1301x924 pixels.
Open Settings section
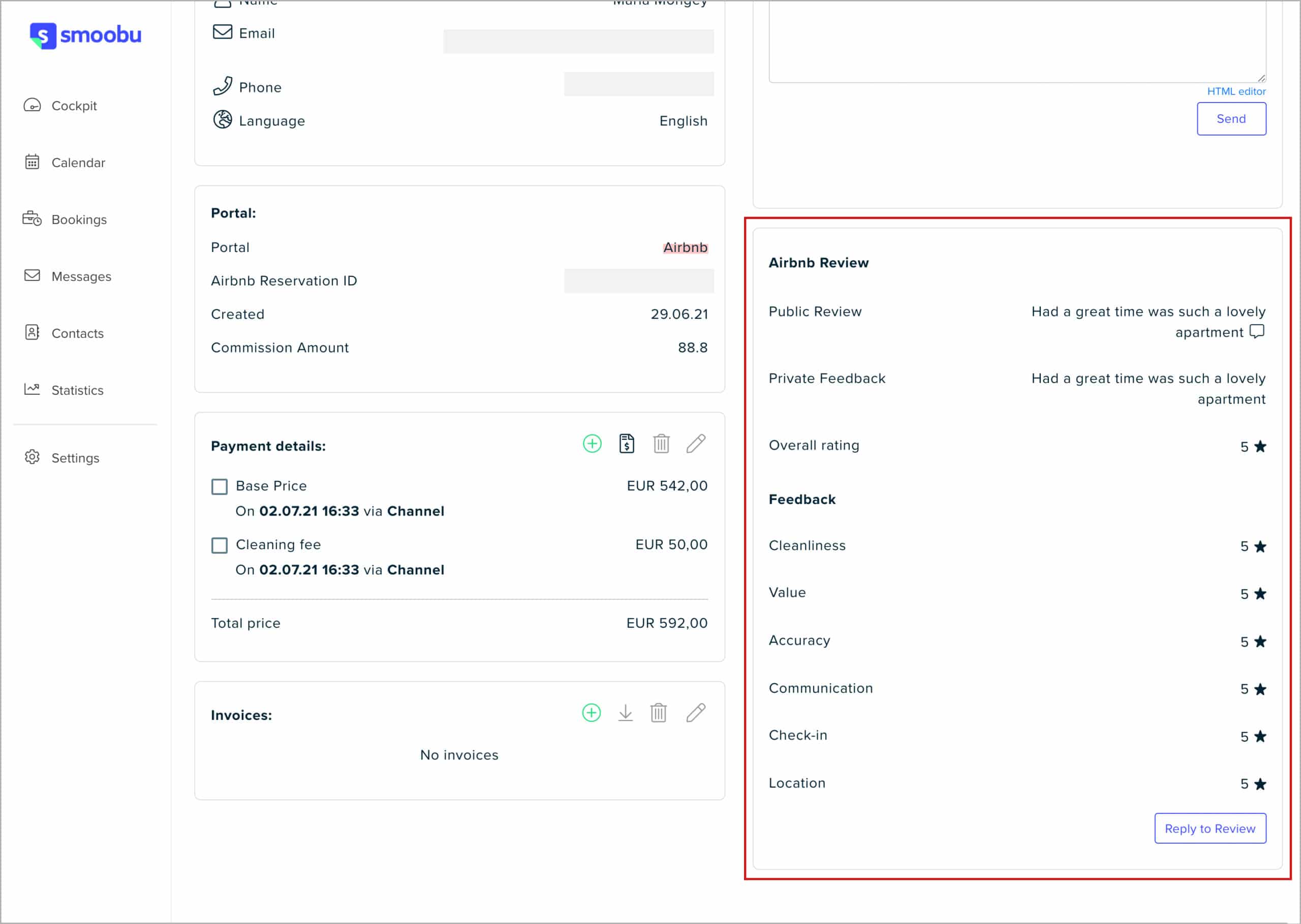[x=75, y=457]
